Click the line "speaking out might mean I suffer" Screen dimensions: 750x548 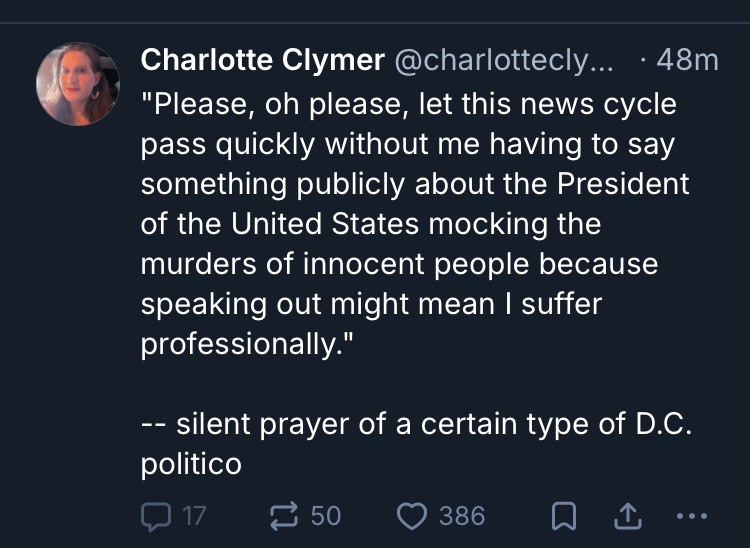click(x=371, y=303)
